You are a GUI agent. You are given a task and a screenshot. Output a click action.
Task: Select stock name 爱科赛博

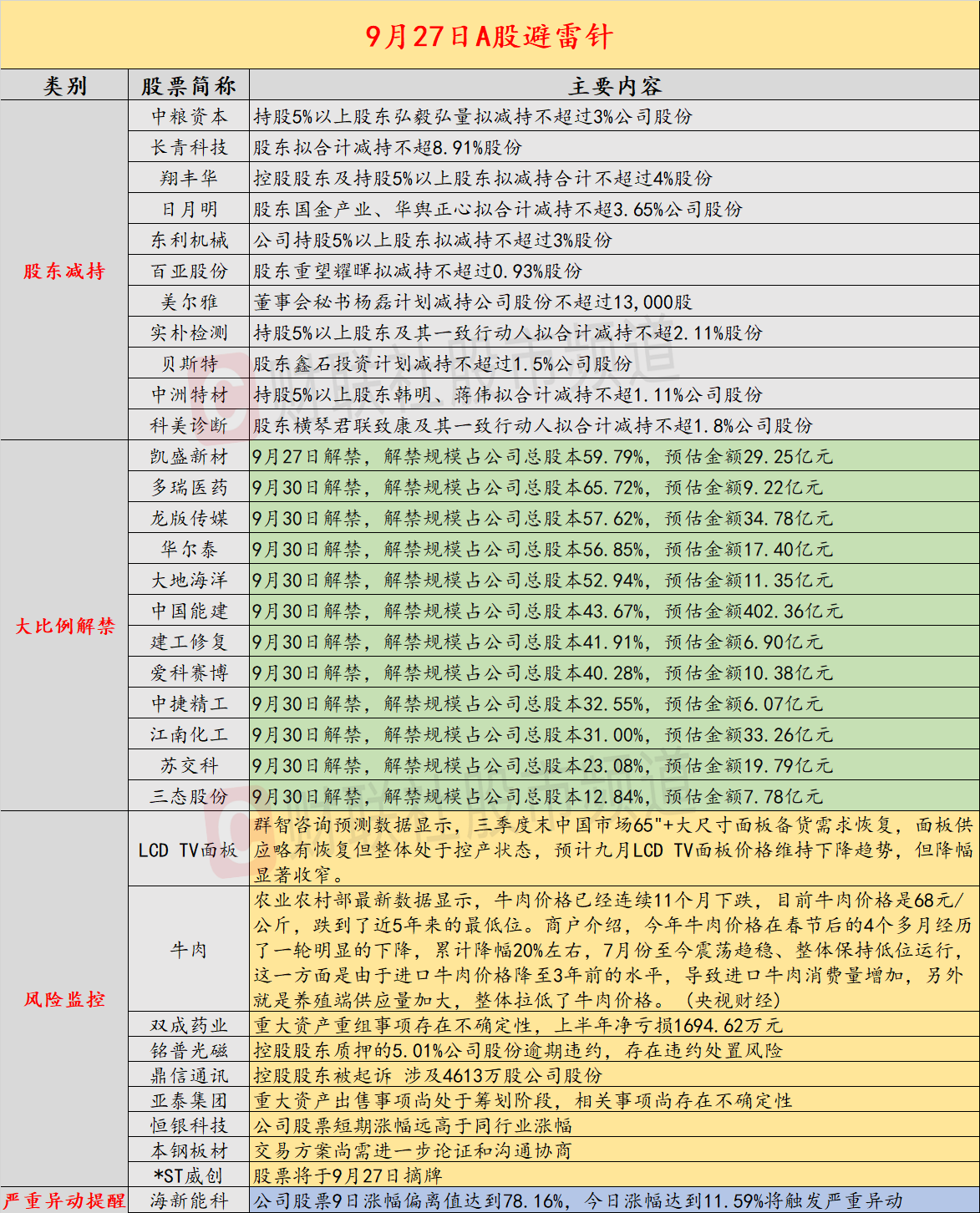189,672
